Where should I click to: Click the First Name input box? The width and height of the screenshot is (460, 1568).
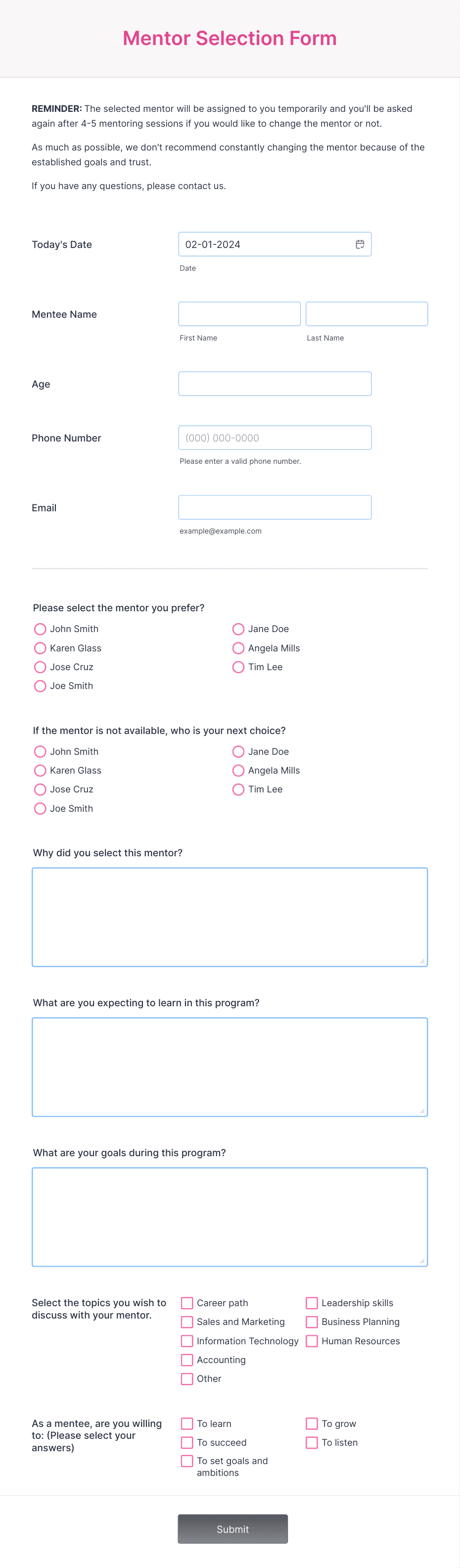239,313
